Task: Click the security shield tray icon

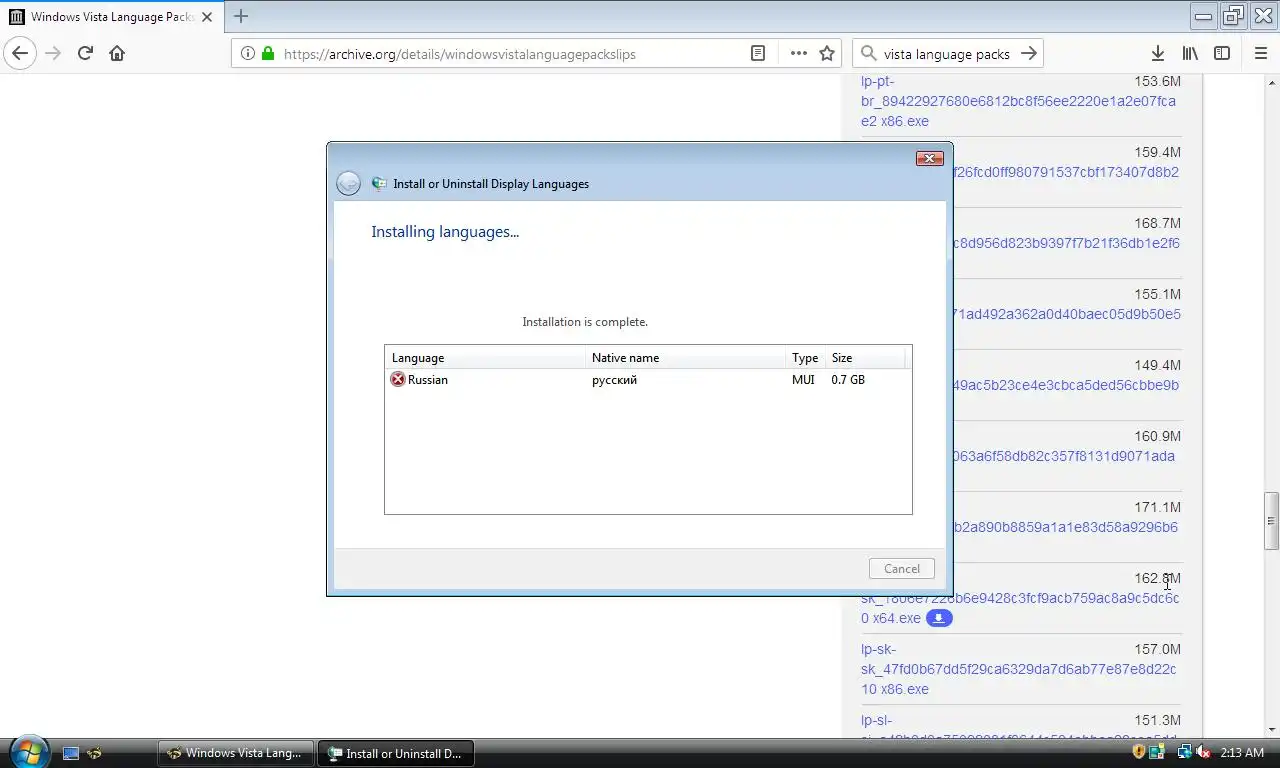Action: (x=1138, y=752)
